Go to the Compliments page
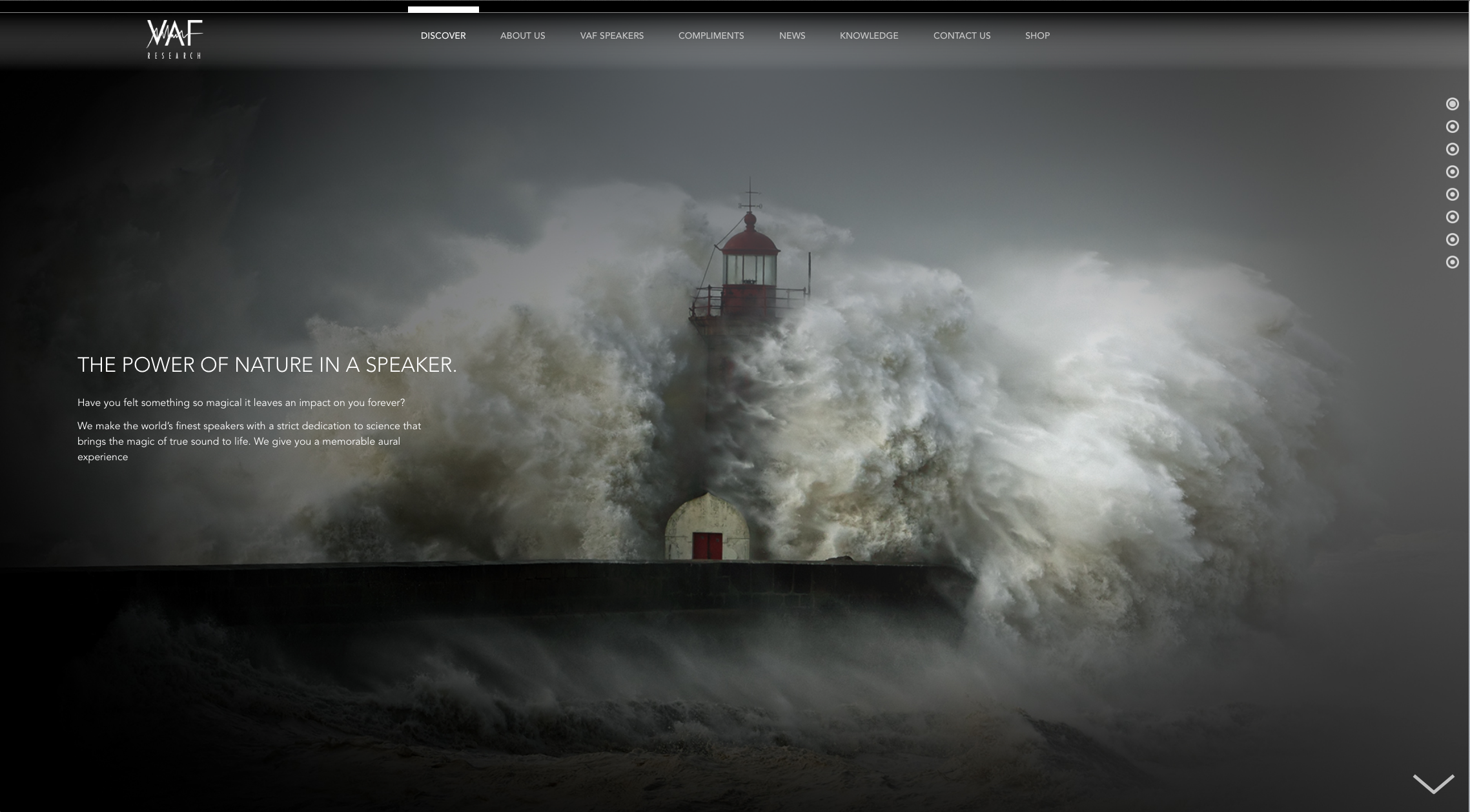This screenshot has width=1470, height=812. [x=711, y=36]
